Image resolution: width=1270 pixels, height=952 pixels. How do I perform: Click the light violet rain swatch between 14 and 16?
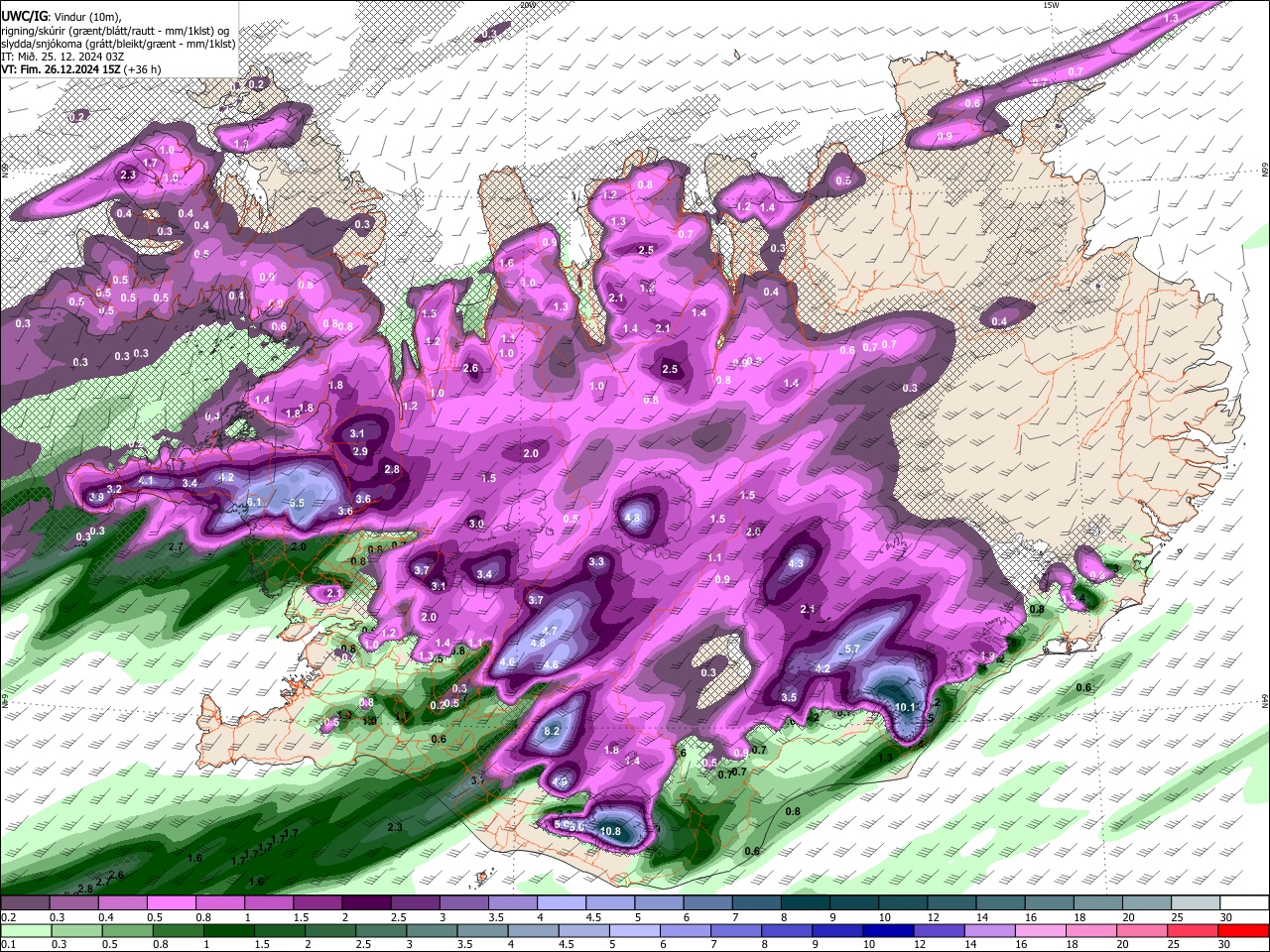[990, 931]
